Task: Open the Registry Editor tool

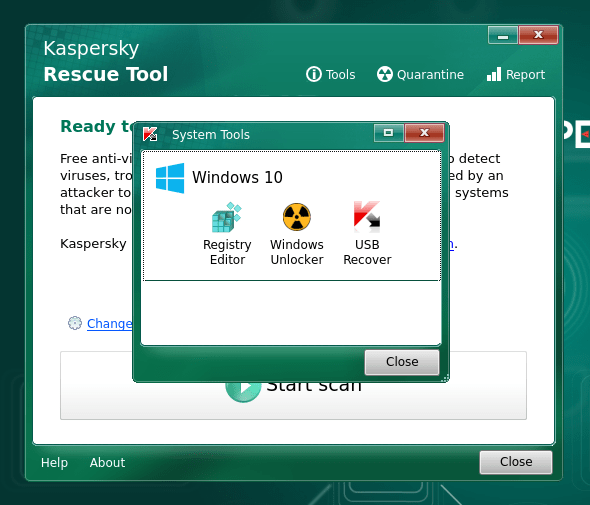Action: (x=227, y=234)
